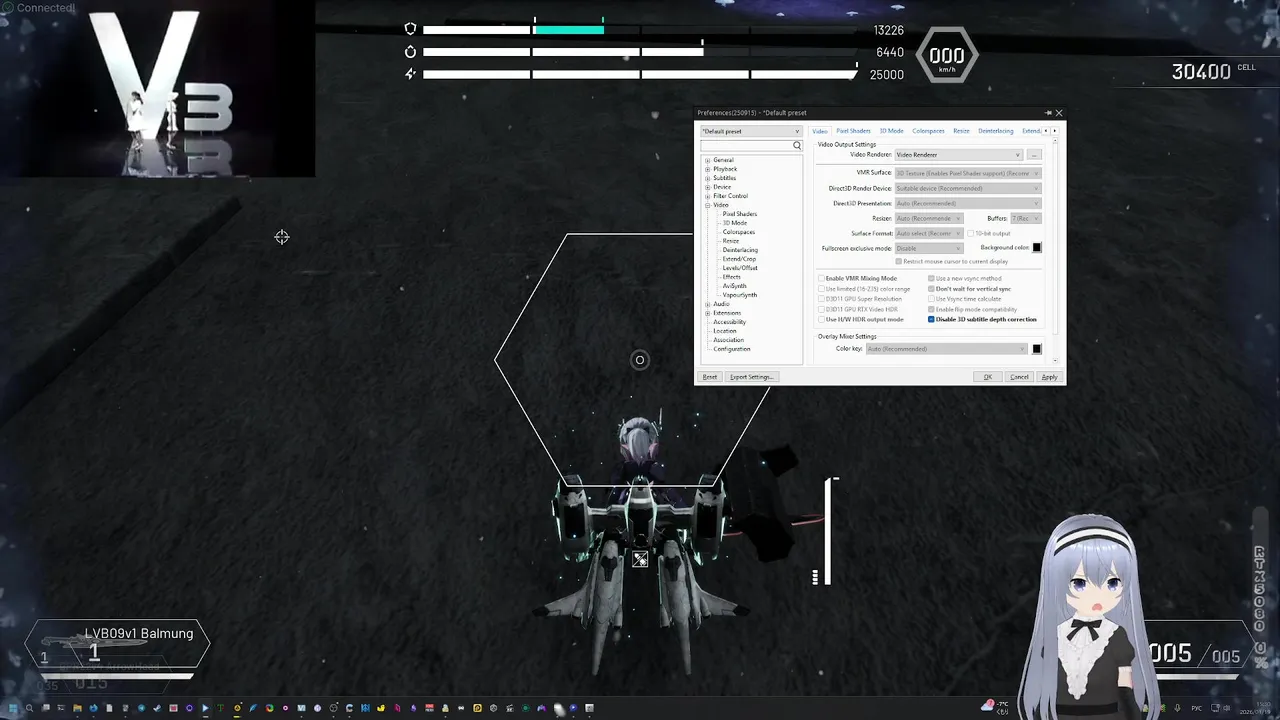
Task: Switch to the Resize tab
Action: [961, 131]
